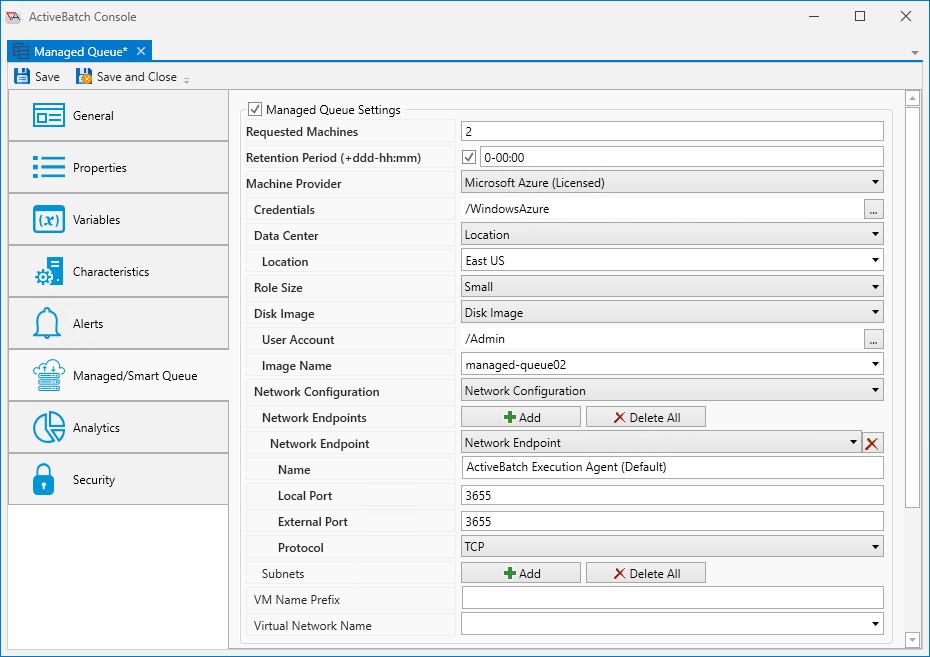This screenshot has height=657, width=930.
Task: Delete All Network Endpoints
Action: [x=646, y=417]
